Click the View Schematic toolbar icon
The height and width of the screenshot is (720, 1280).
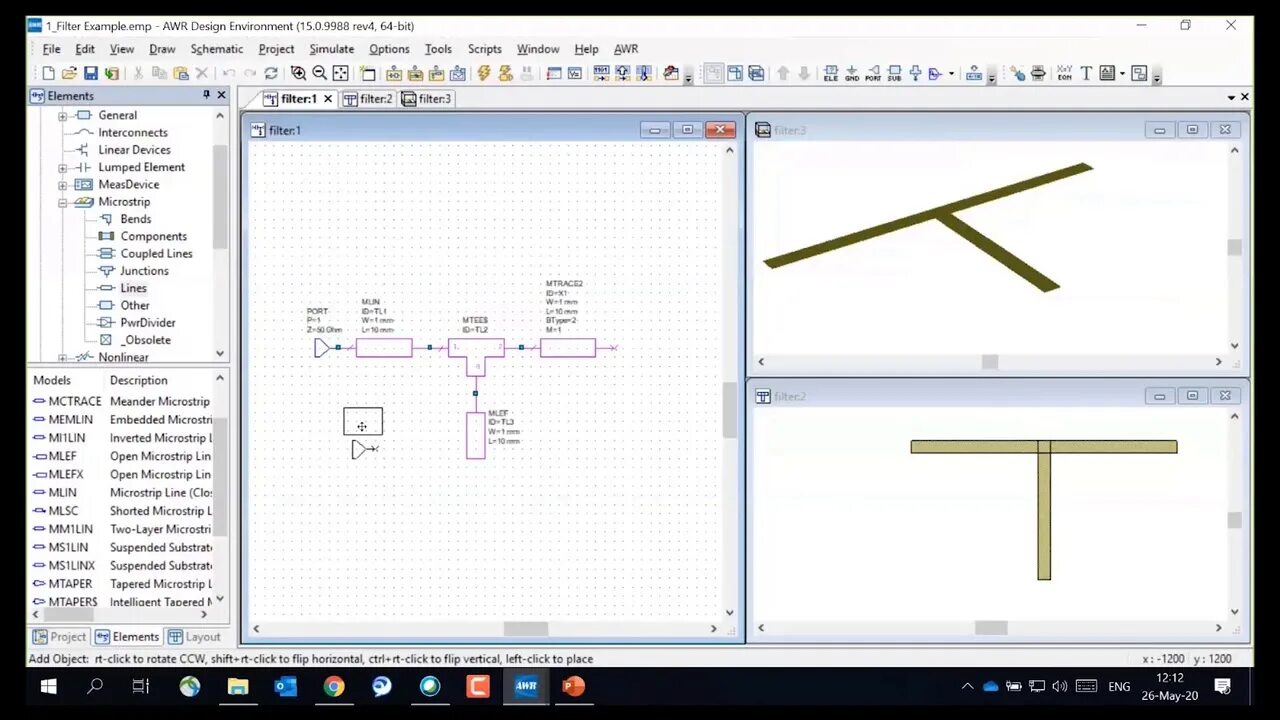click(x=714, y=73)
